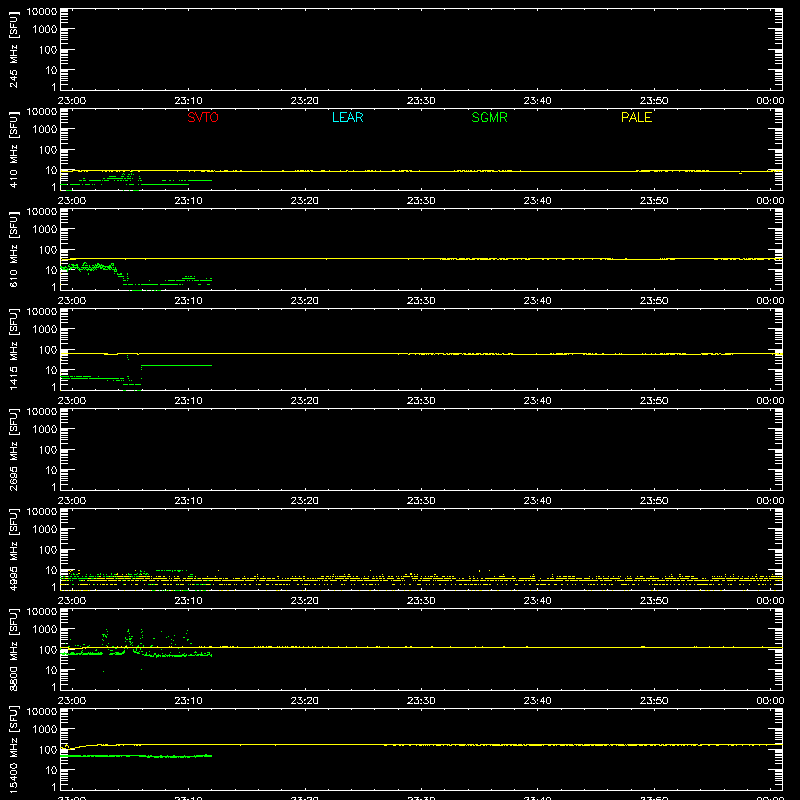Viewport: 800px width, 800px height.
Task: Click the 23:00 tick label under the 8800 MHz panel
Action: click(72, 701)
